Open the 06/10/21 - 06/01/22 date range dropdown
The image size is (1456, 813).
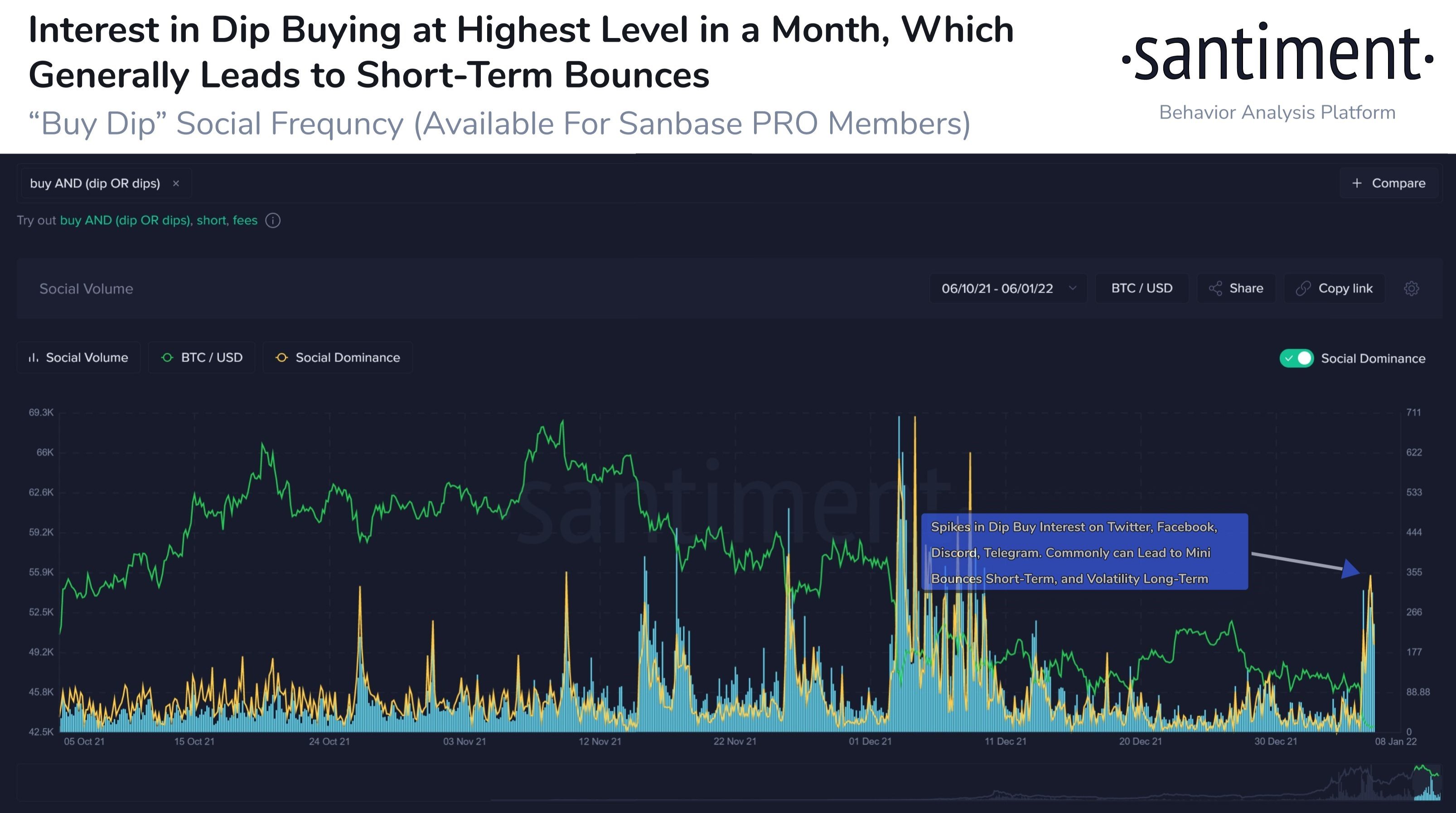click(997, 288)
